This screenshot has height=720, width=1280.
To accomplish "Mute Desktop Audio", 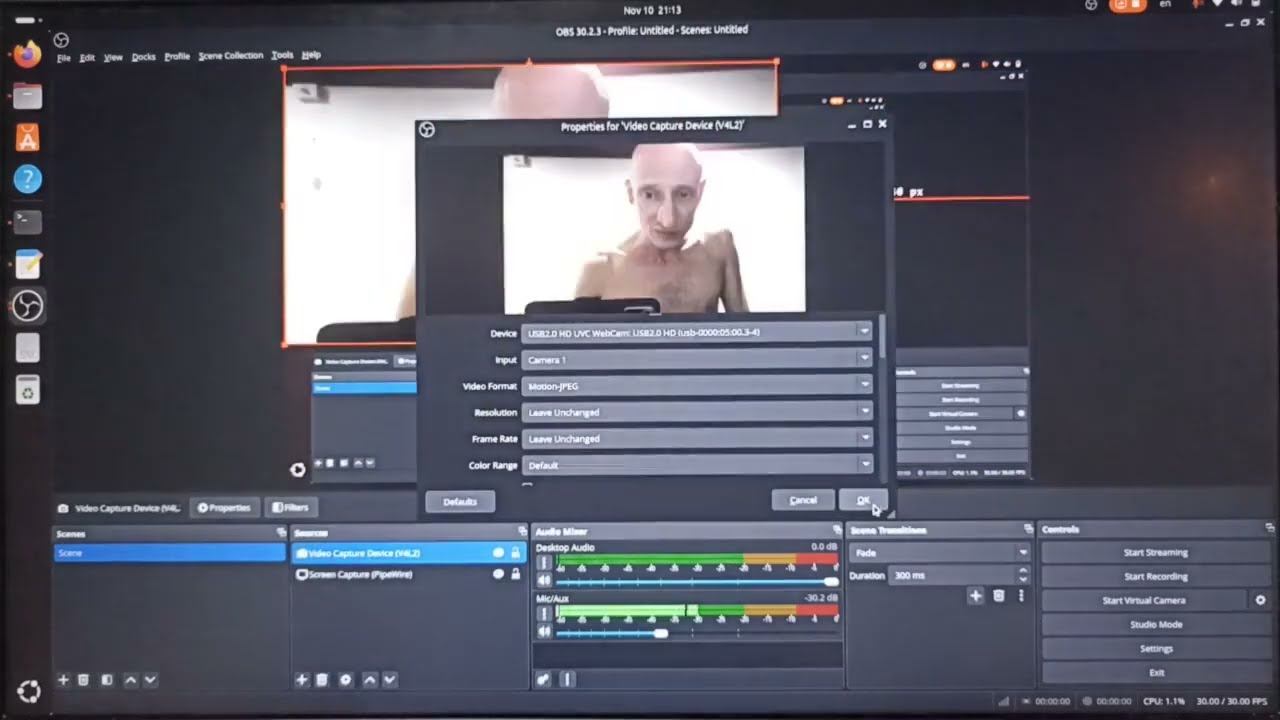I will point(544,580).
